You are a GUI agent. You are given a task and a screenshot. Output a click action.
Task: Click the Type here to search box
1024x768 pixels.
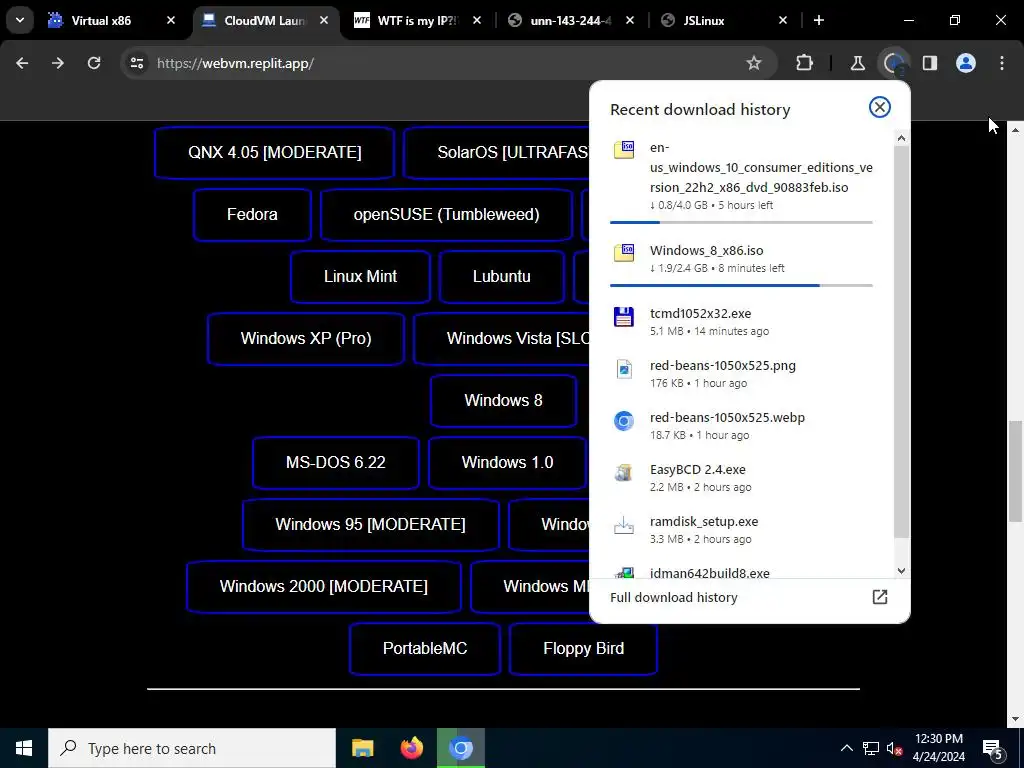click(x=193, y=748)
